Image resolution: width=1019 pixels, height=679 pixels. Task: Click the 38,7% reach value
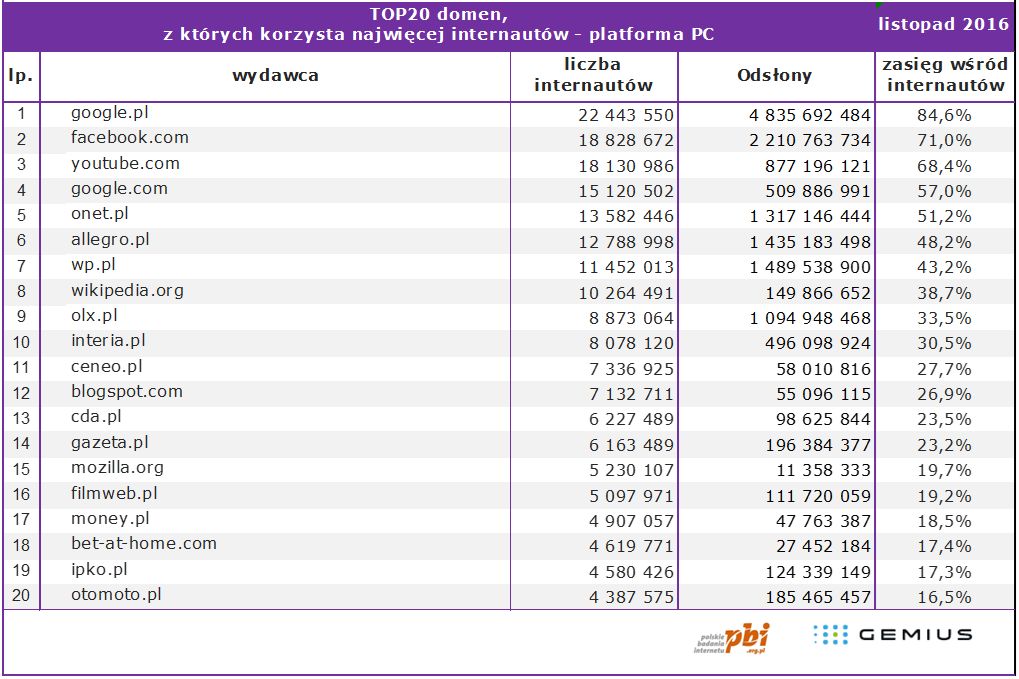944,294
